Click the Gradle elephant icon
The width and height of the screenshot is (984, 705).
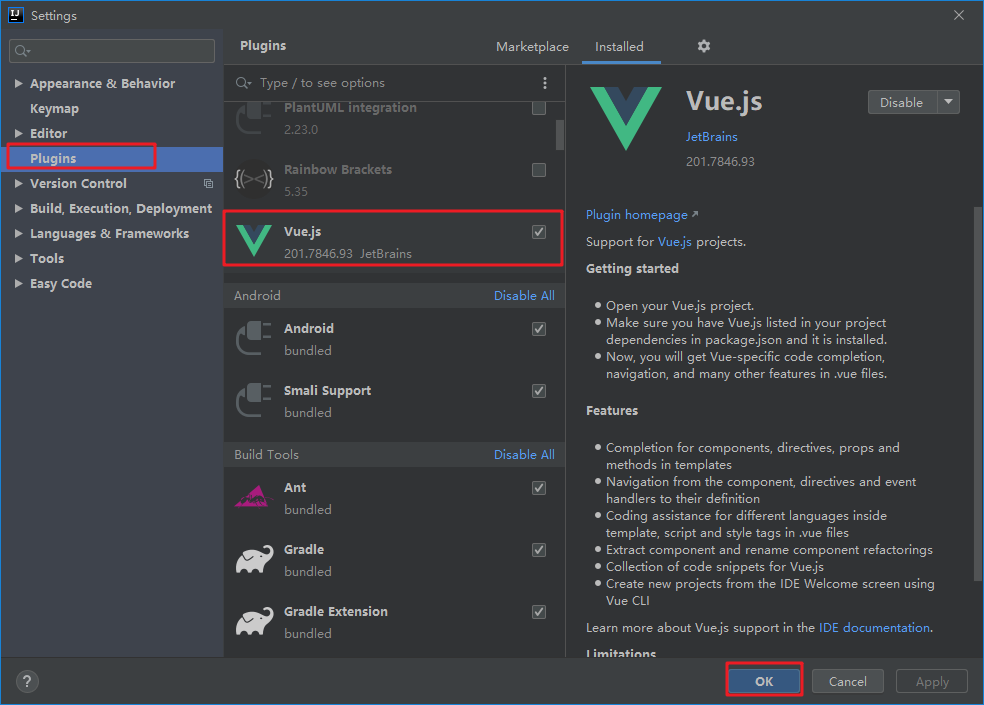pos(254,559)
